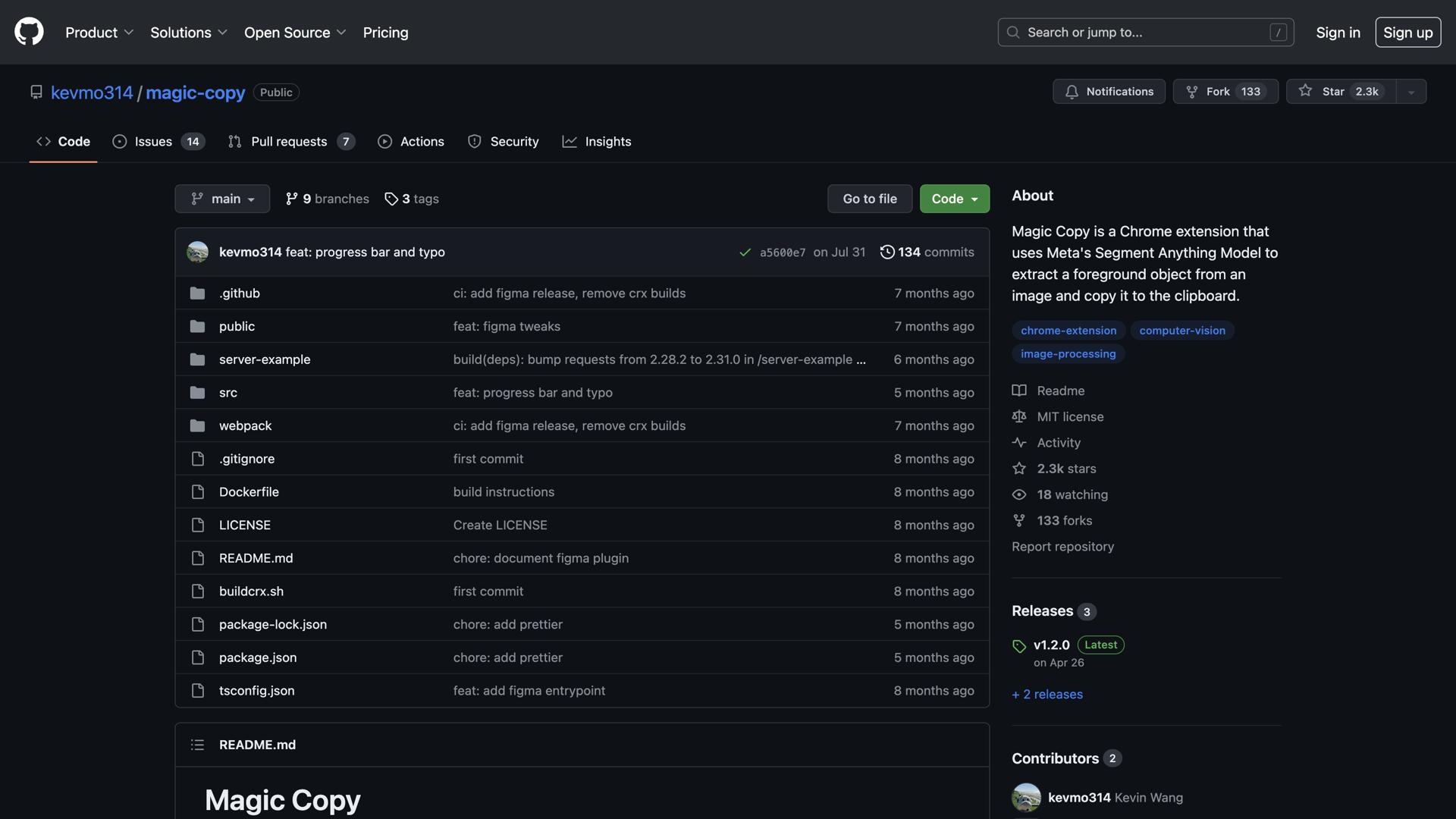Click the v1.2.0 release tag
The width and height of the screenshot is (1456, 819).
coord(1051,645)
